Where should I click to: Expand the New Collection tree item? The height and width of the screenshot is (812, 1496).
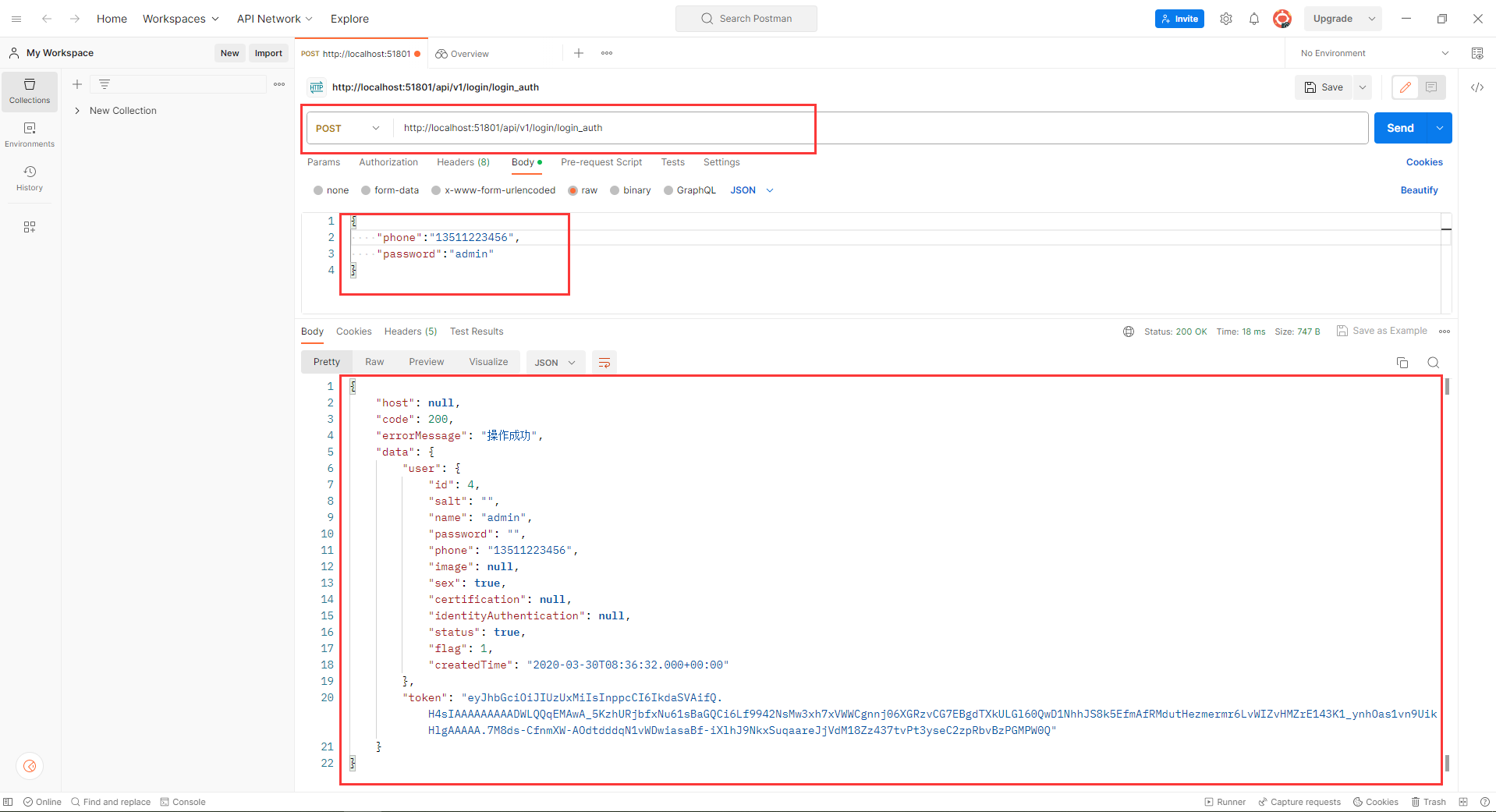coord(77,111)
